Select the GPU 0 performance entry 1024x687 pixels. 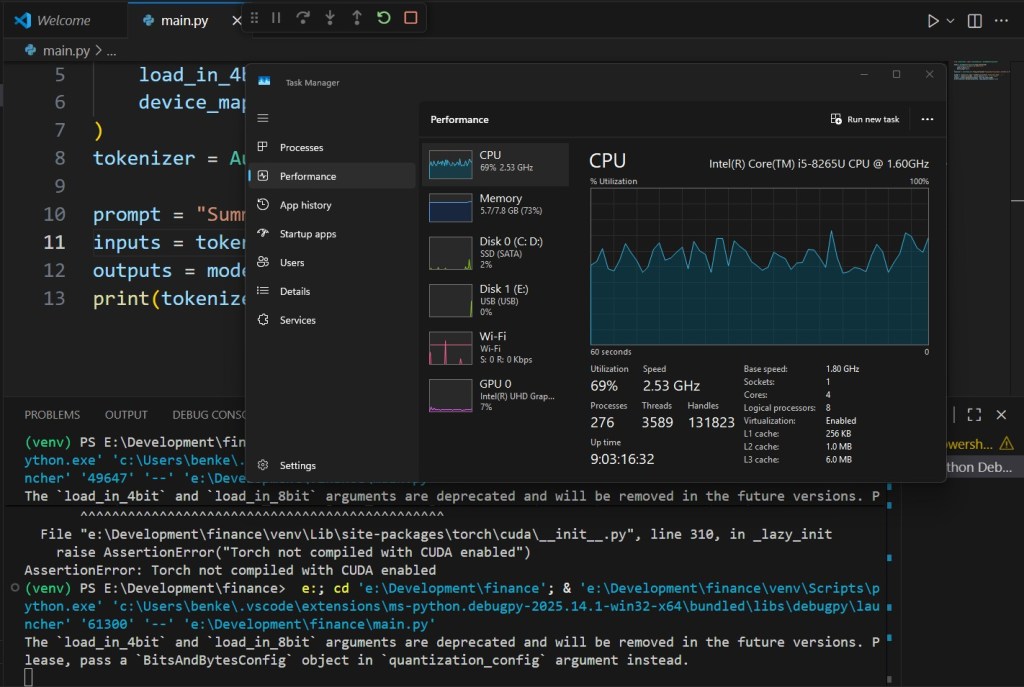click(x=495, y=395)
